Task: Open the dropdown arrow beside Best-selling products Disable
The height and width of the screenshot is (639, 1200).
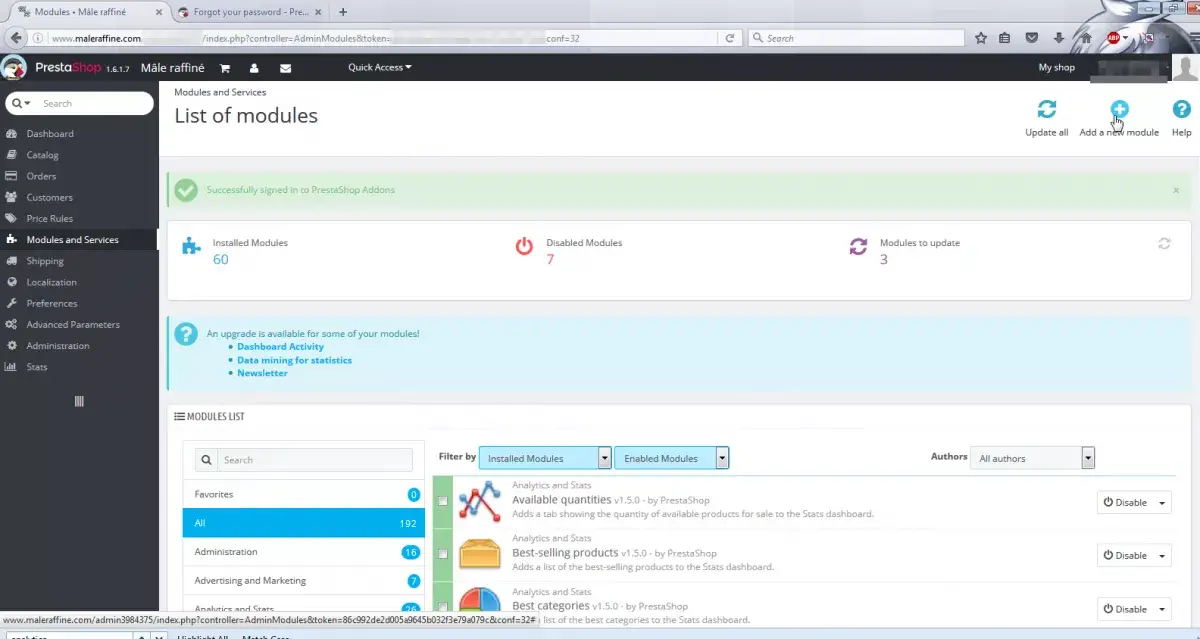Action: tap(1162, 555)
